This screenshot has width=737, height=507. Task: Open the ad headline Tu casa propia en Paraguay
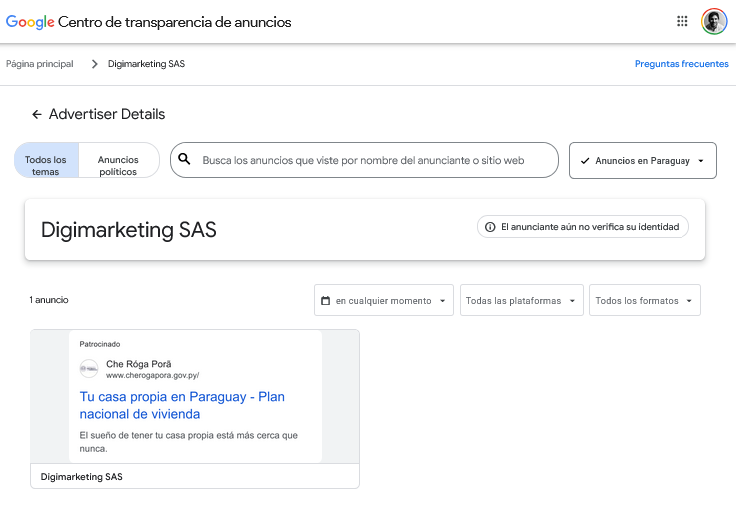(182, 405)
